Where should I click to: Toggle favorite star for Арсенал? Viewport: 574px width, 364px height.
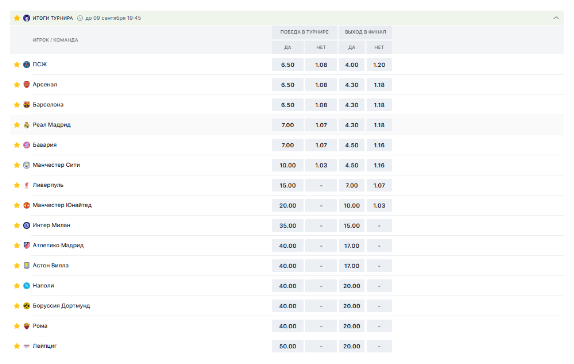click(17, 85)
